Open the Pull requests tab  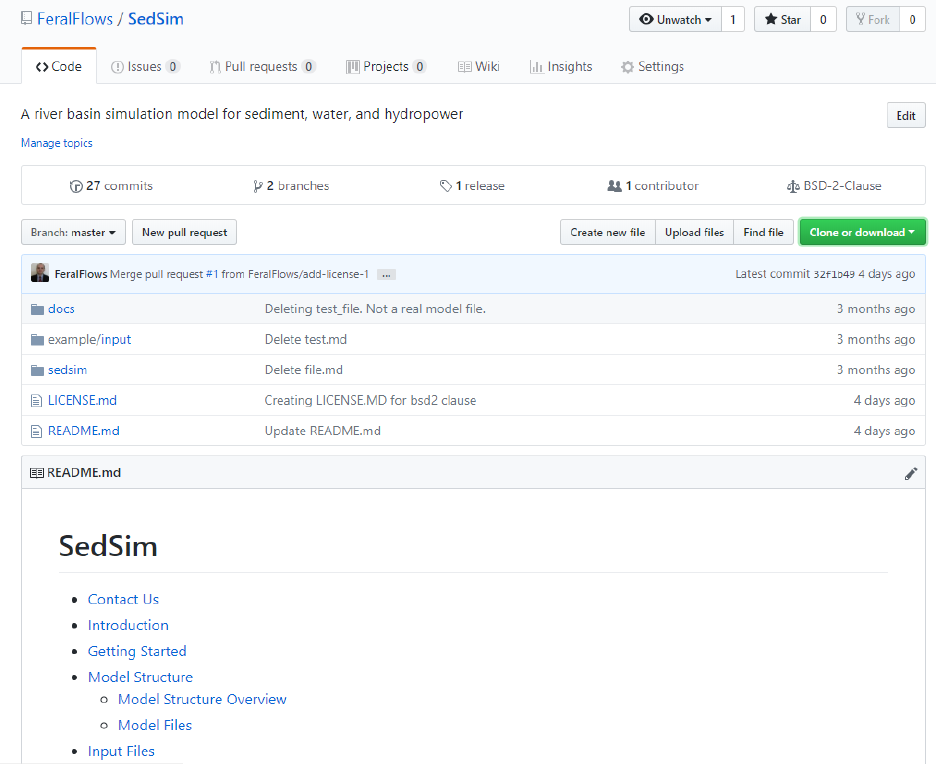(x=262, y=66)
